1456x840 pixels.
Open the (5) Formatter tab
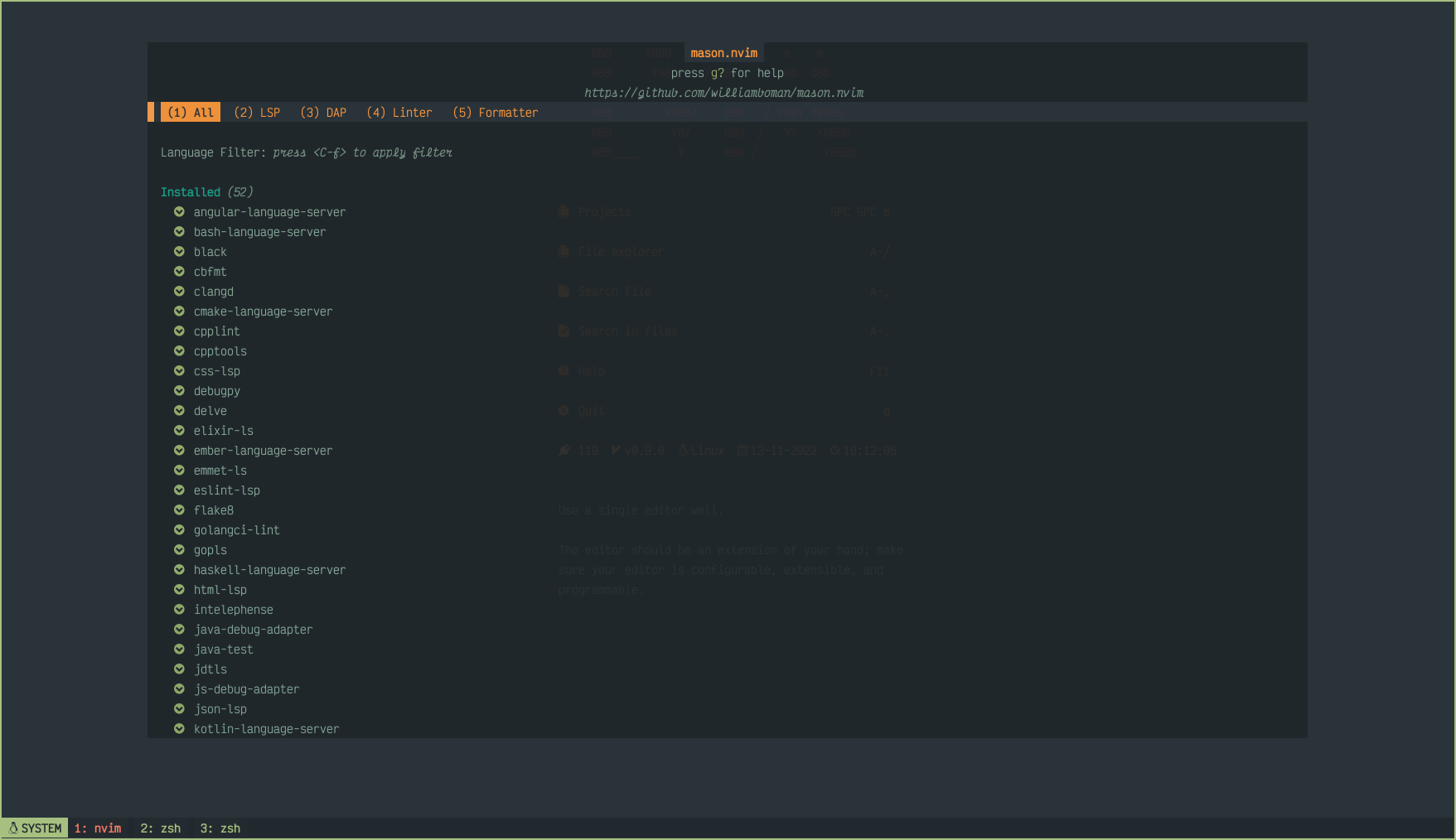496,113
